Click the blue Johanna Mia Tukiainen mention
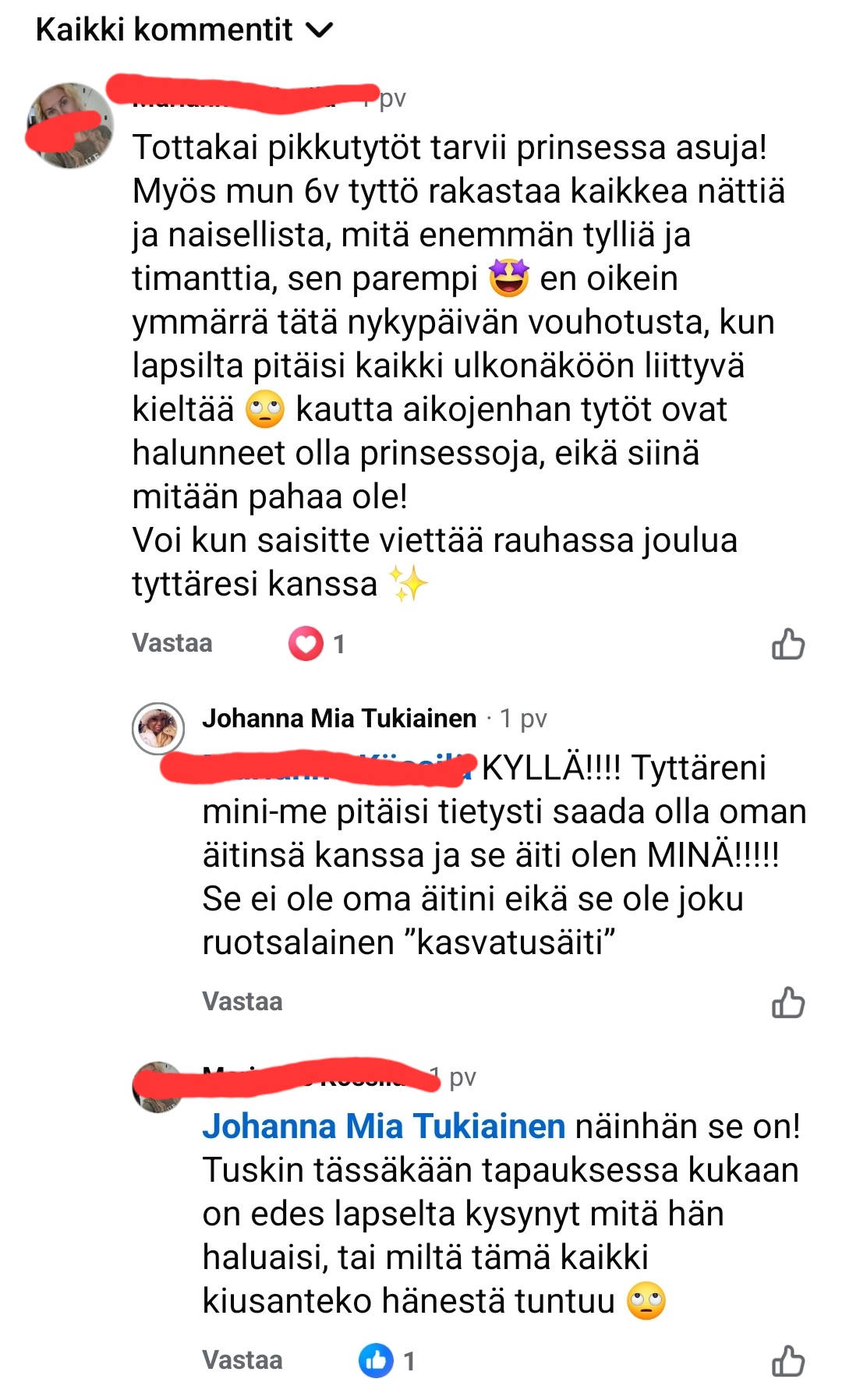Image resolution: width=842 pixels, height=1400 pixels. click(x=384, y=1126)
